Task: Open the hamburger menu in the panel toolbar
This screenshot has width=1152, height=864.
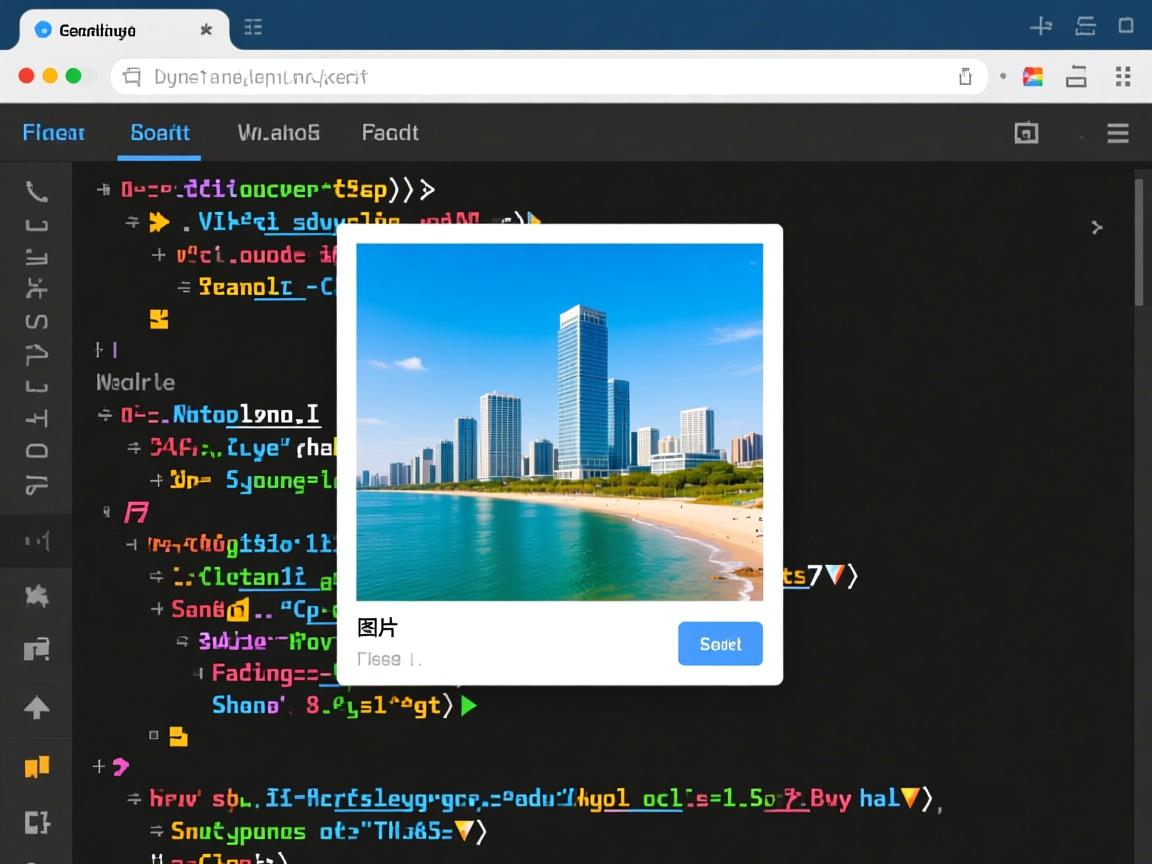Action: pos(1117,133)
